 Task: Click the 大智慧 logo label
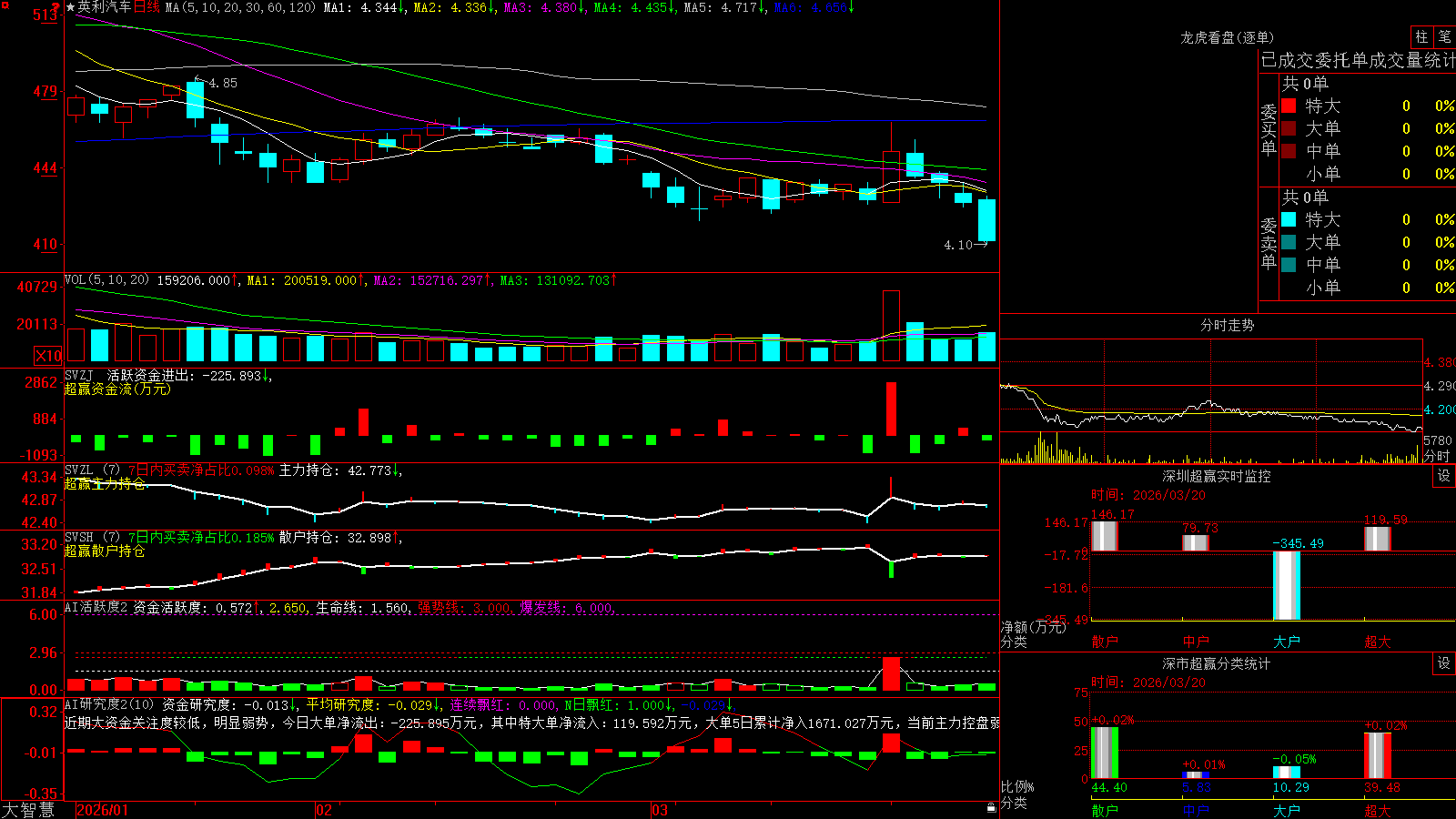pyautogui.click(x=27, y=809)
